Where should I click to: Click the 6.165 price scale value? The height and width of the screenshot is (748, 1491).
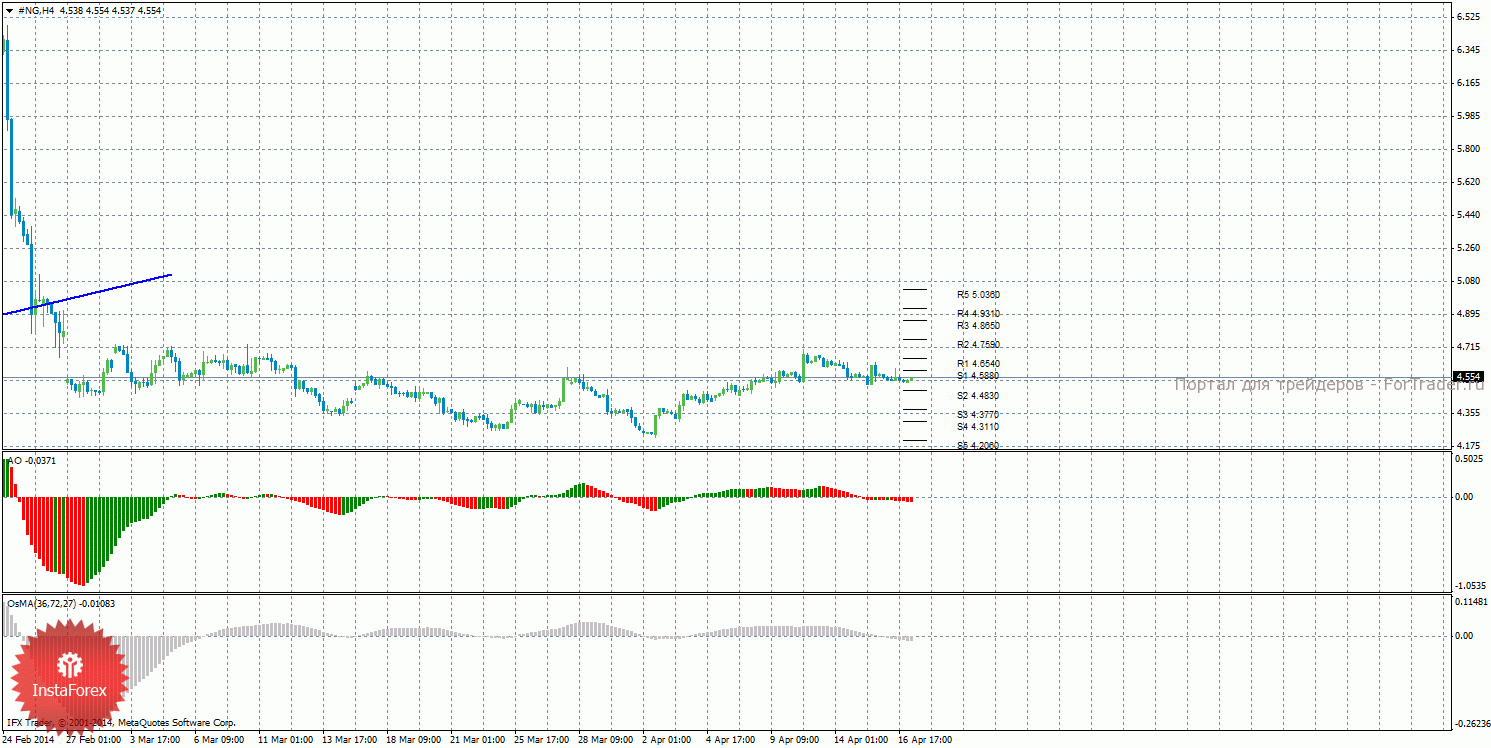coord(1468,83)
